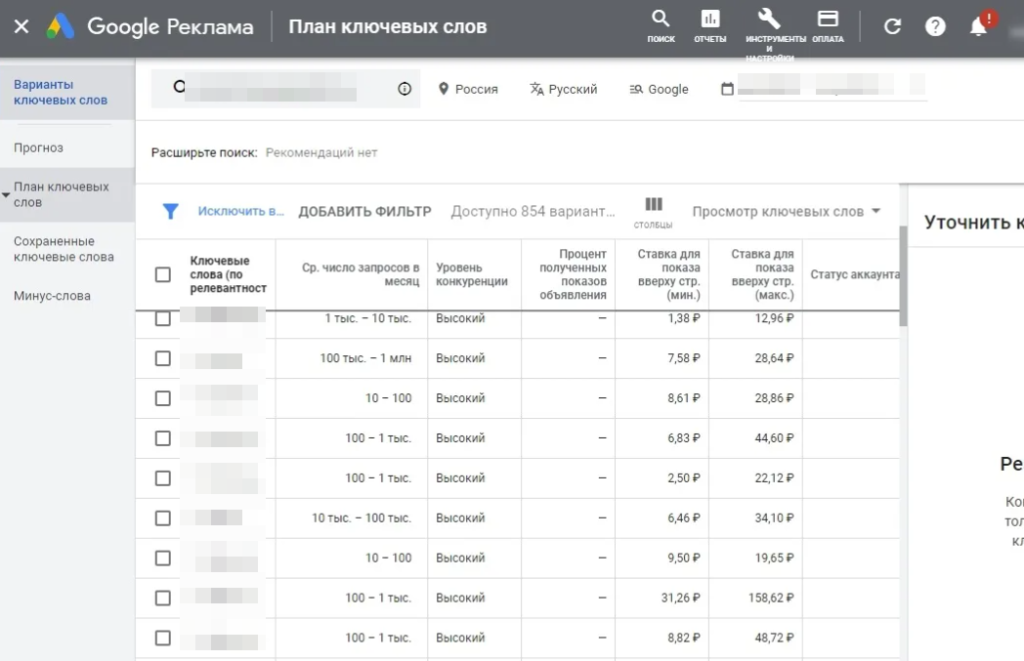The width and height of the screenshot is (1024, 661).
Task: Check row with 6,46 ₽ min bid
Action: point(163,518)
